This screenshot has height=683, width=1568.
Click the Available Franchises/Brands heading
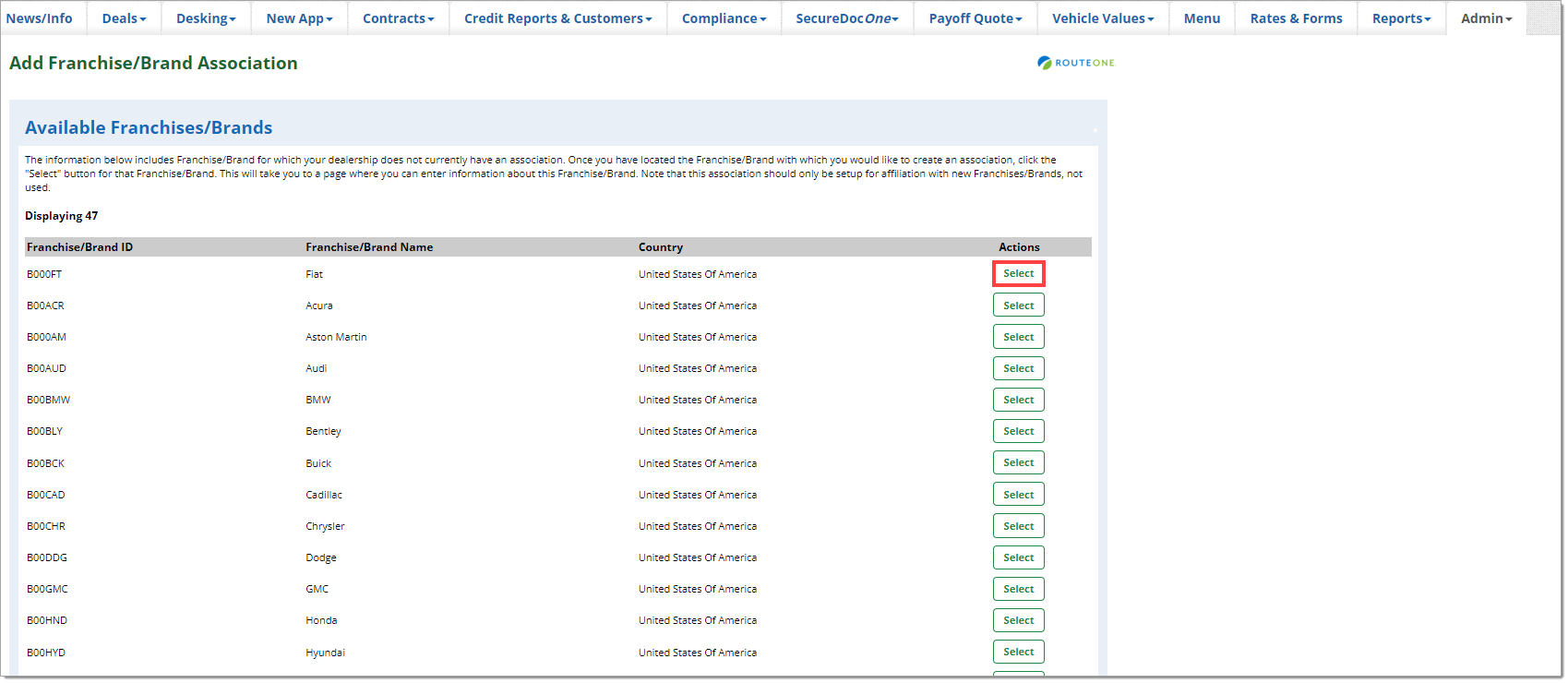tap(149, 127)
